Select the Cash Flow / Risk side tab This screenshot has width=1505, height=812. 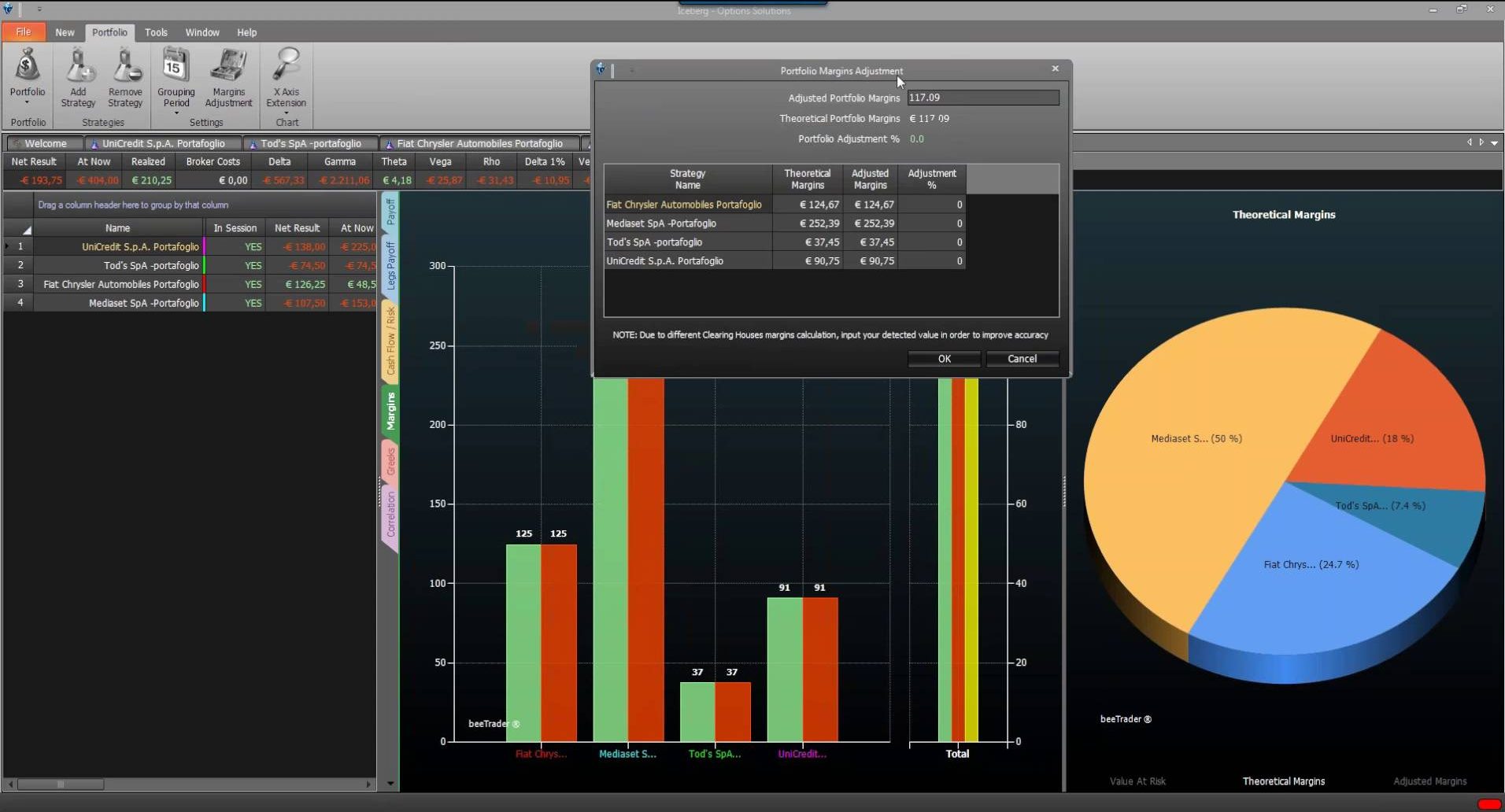(390, 341)
